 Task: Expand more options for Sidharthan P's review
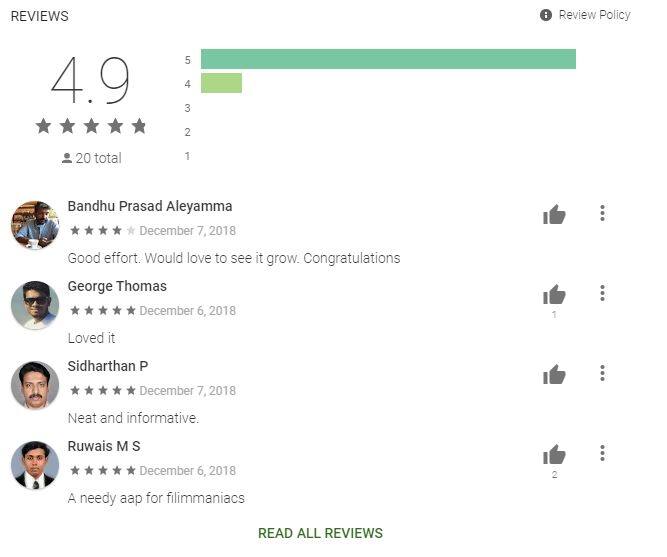point(602,373)
